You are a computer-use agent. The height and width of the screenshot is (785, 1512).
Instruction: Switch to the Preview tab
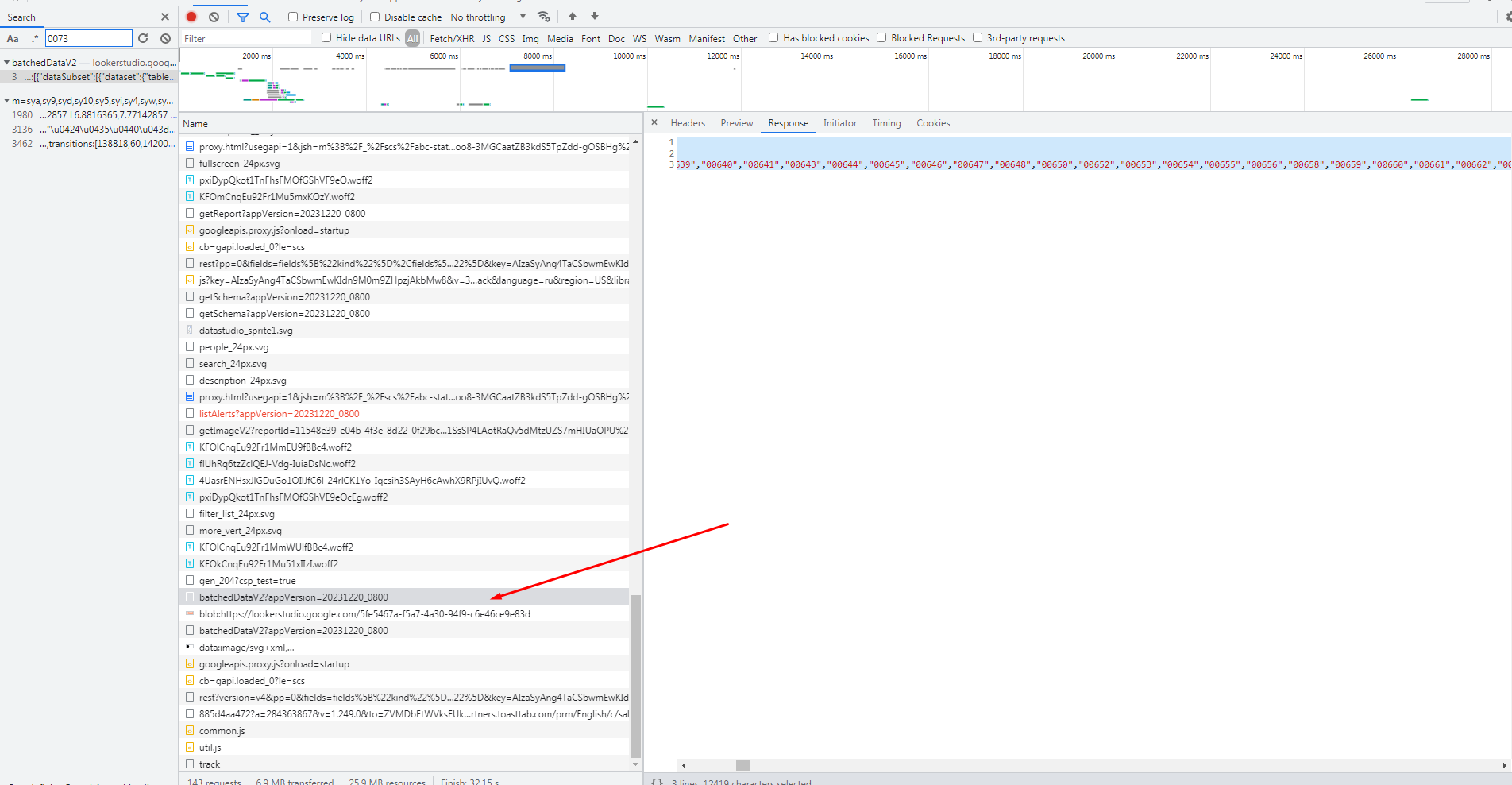(737, 123)
